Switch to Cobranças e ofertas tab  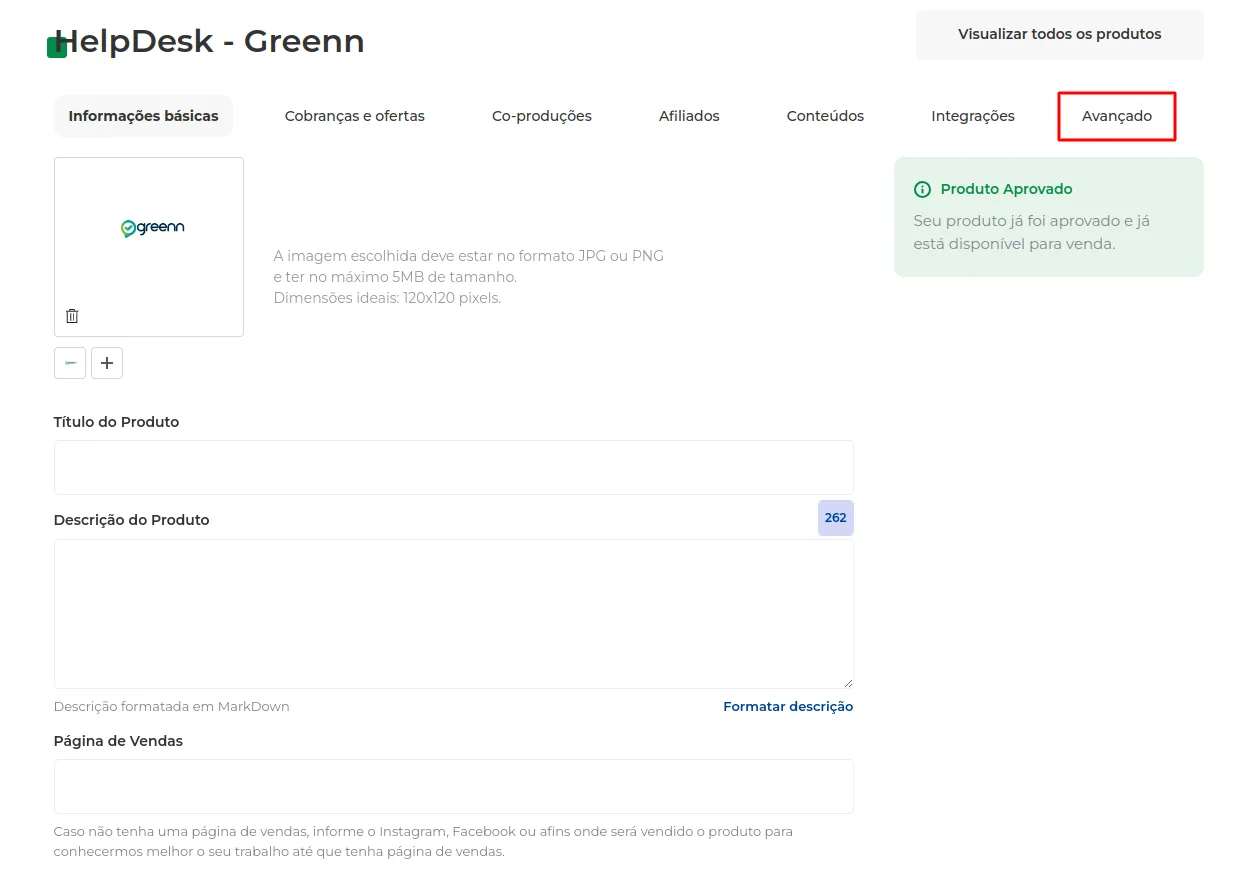(x=355, y=116)
